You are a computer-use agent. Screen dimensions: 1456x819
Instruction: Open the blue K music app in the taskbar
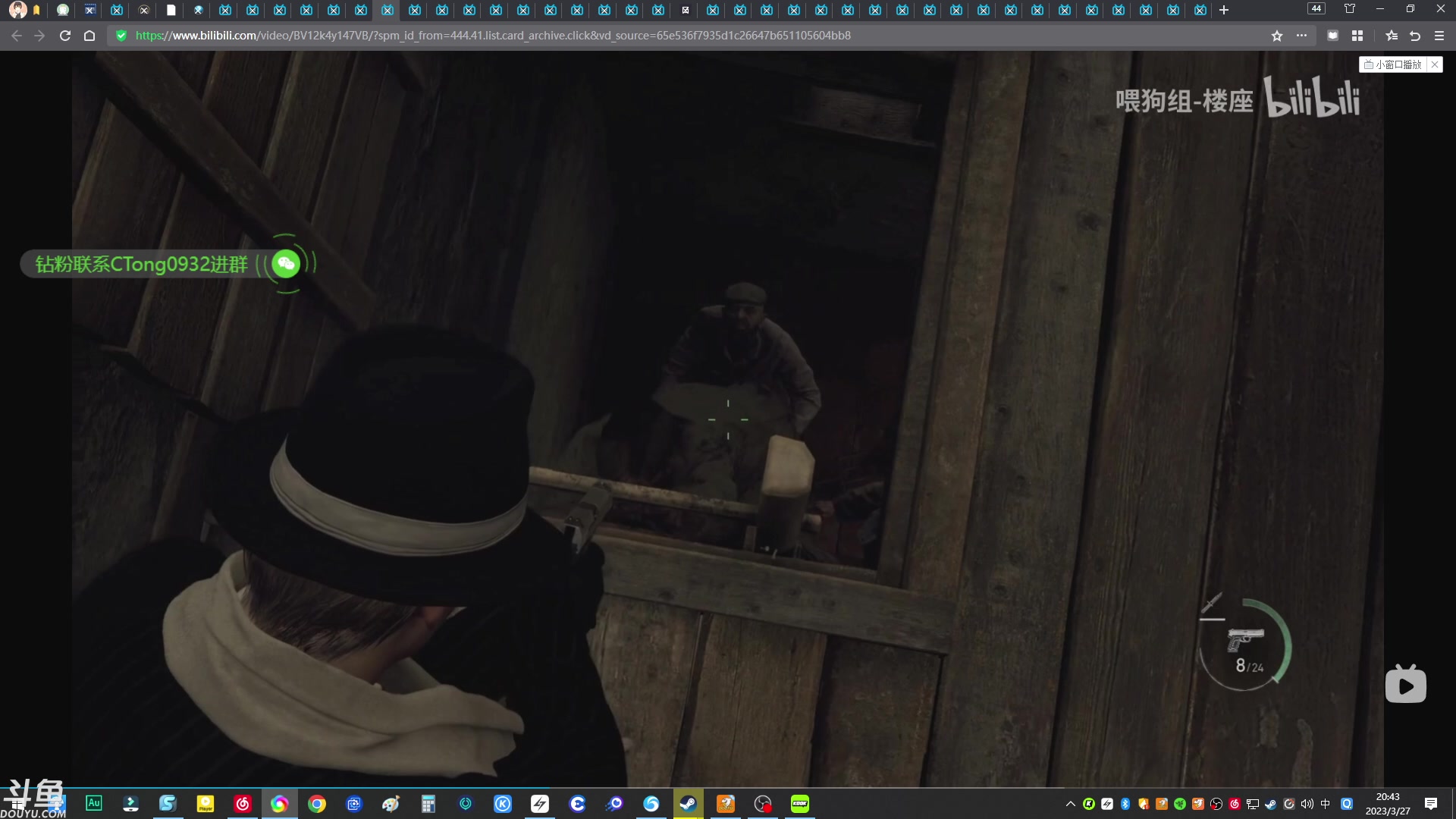coord(503,803)
